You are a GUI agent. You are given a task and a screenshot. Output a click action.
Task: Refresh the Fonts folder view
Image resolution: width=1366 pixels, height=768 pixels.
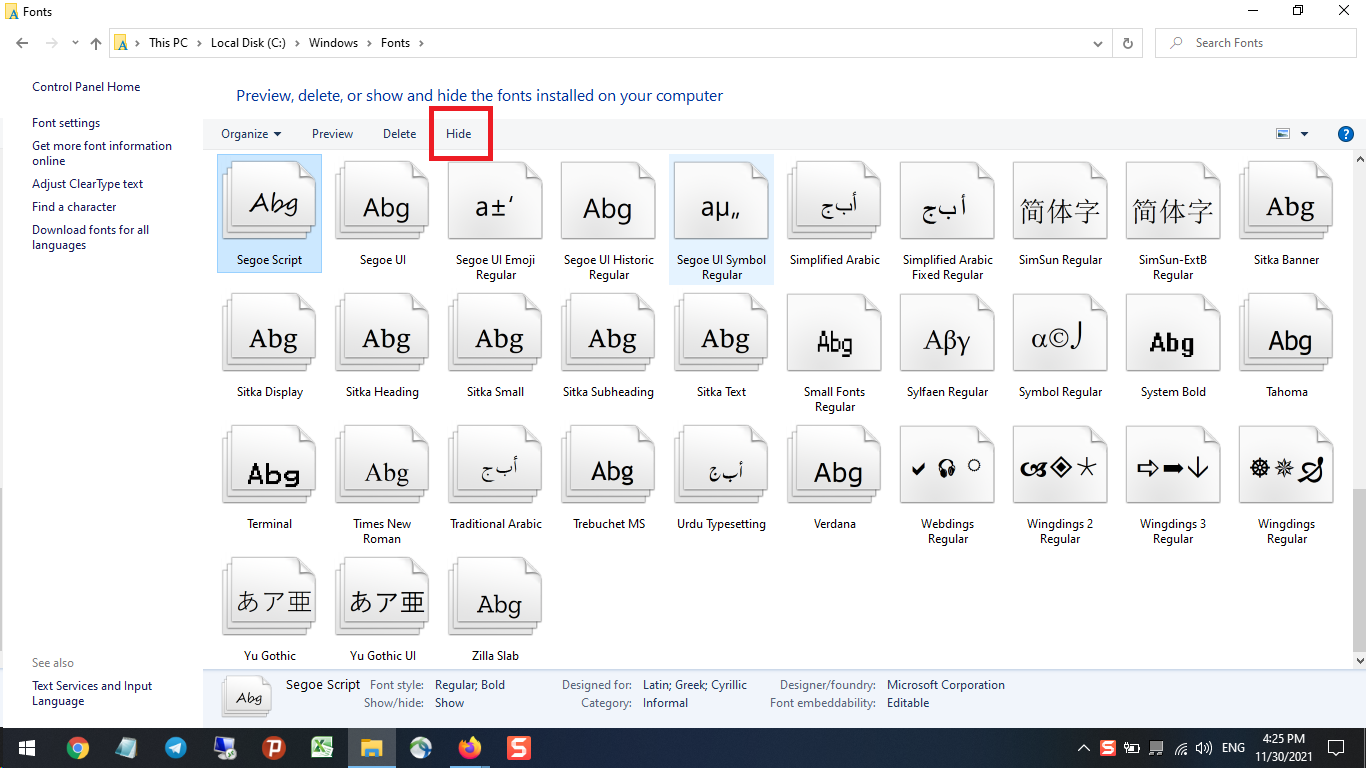pyautogui.click(x=1128, y=43)
